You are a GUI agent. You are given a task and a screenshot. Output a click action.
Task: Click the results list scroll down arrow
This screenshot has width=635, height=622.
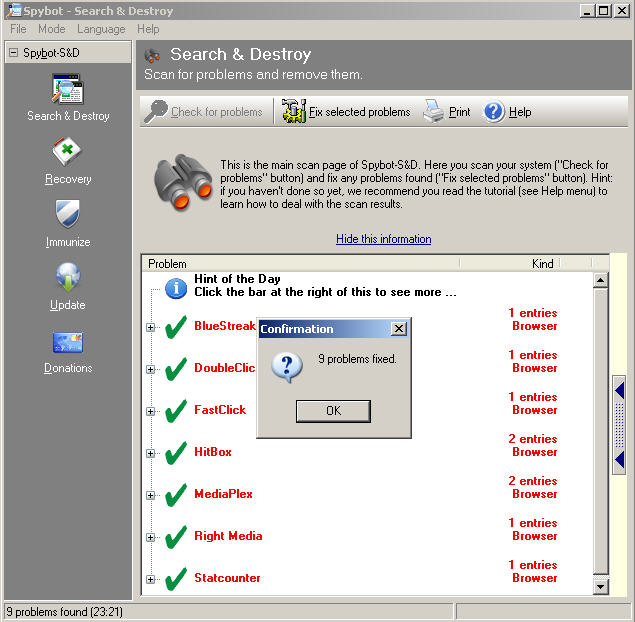[x=601, y=586]
